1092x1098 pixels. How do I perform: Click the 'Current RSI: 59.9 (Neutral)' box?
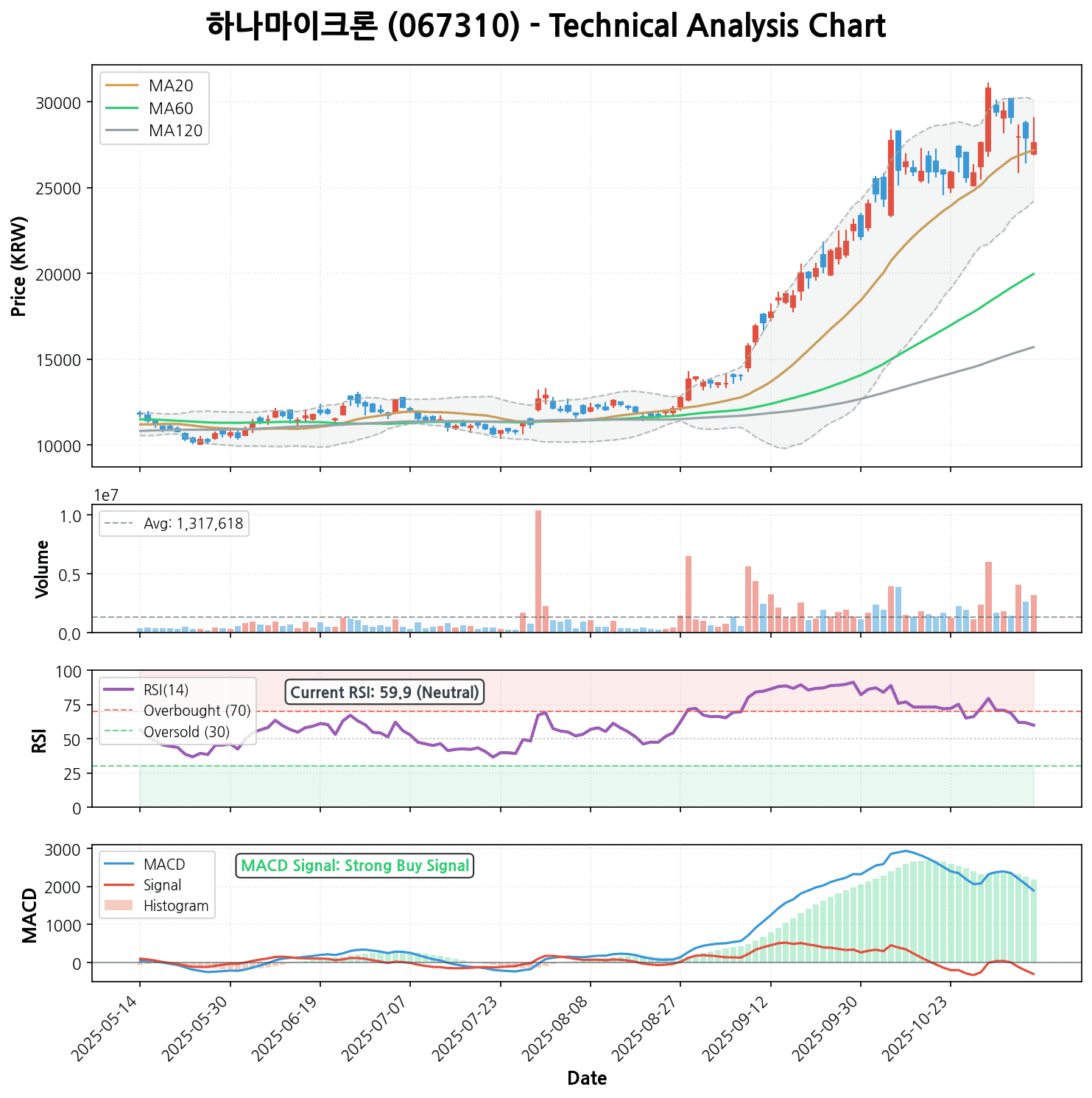[x=384, y=692]
